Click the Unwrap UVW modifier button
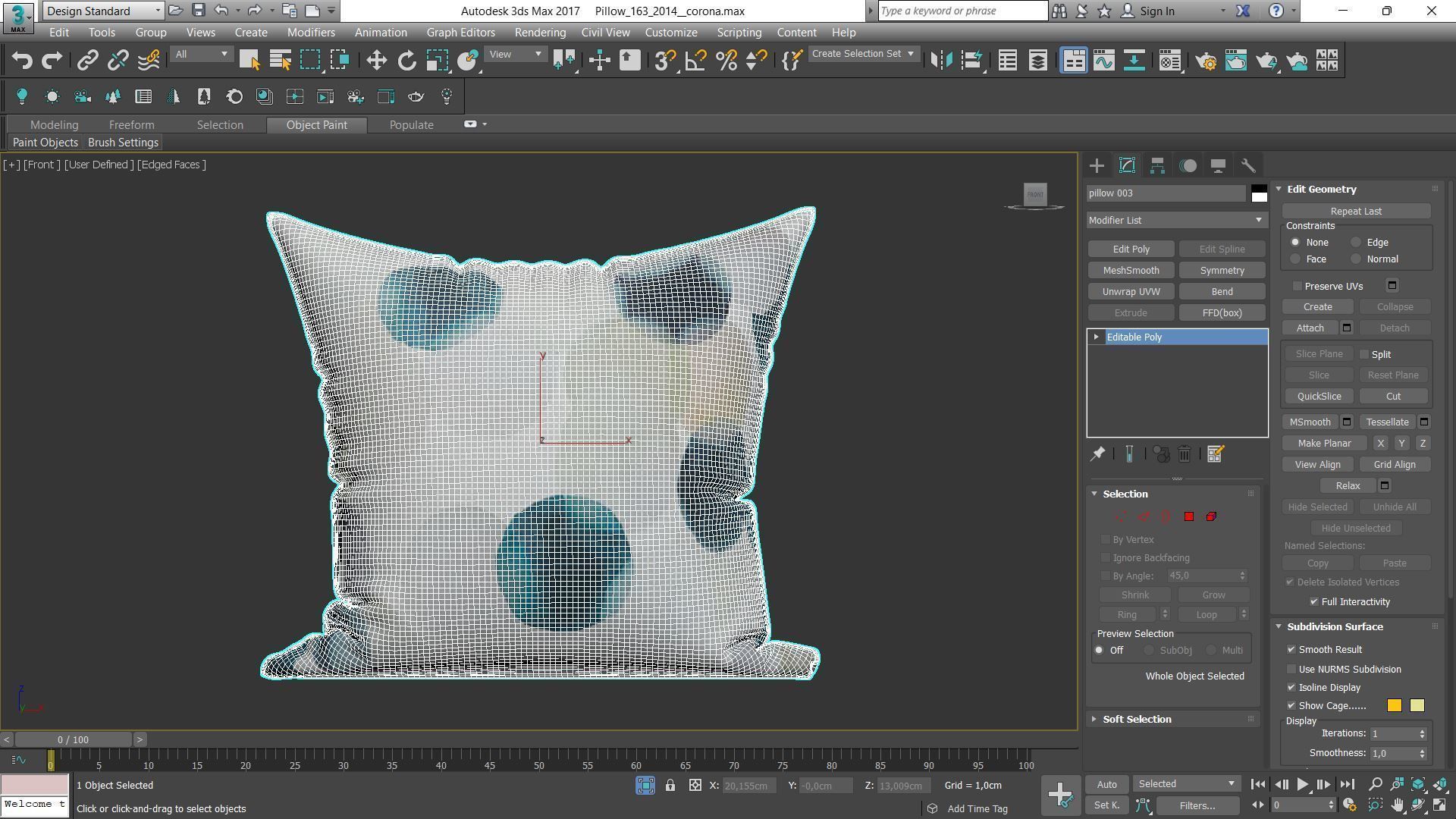 (1131, 292)
